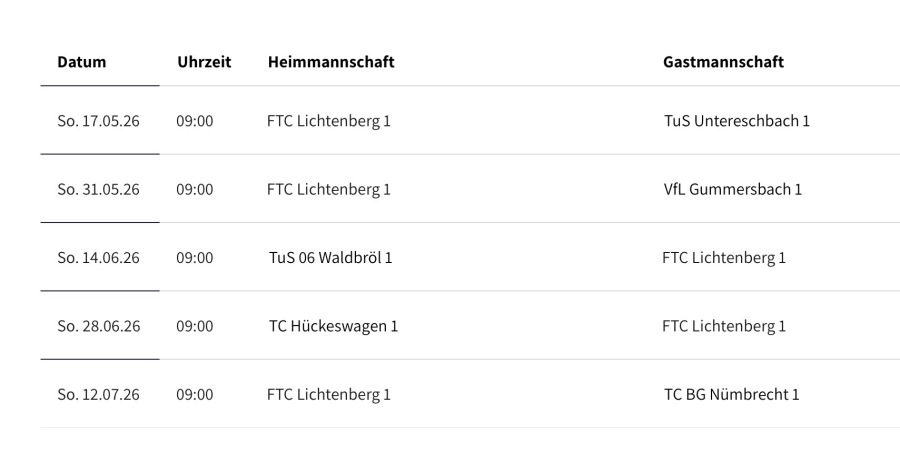
Task: Open home team TuS 06 Waldbröl 1
Action: point(331,258)
